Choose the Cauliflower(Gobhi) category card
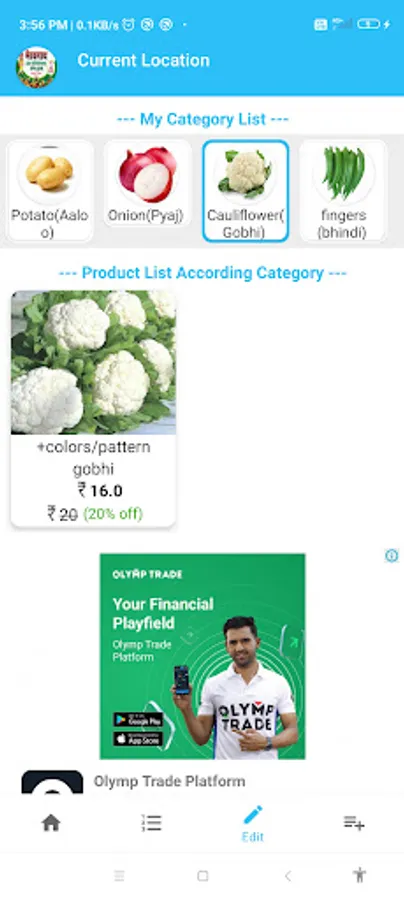This screenshot has width=404, height=900. point(246,191)
